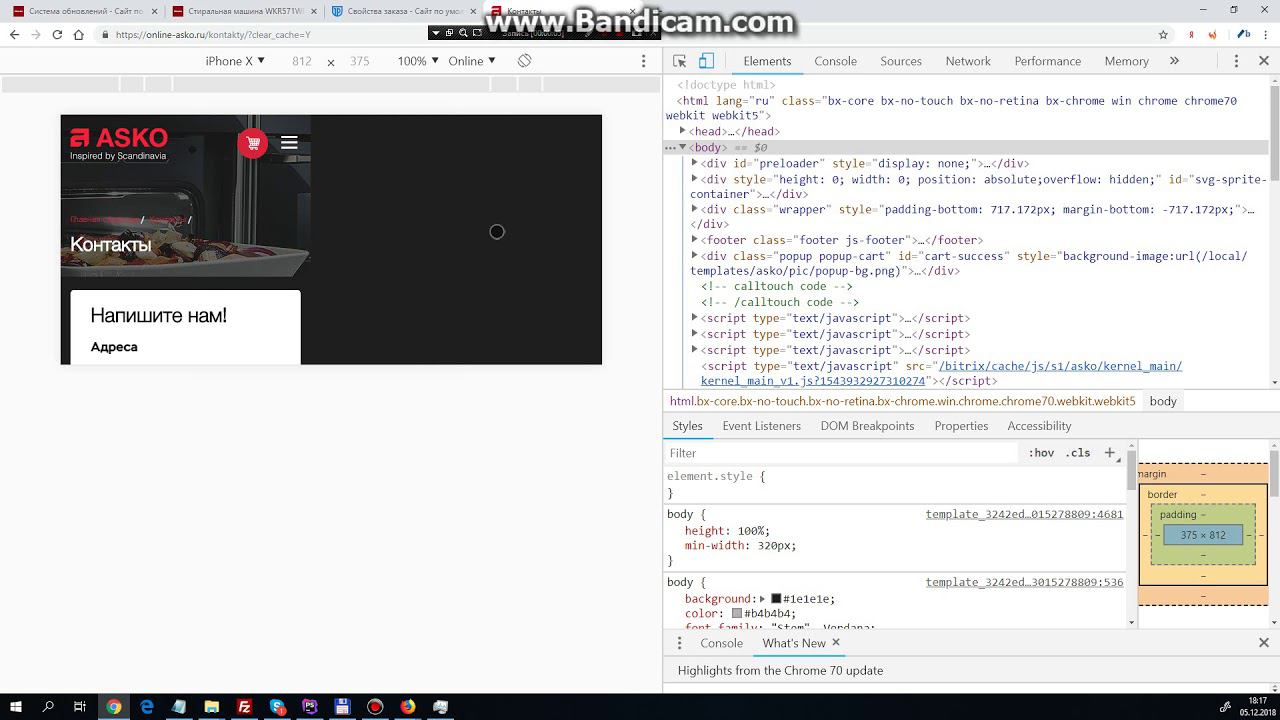Open the device toolbar more options menu
The width and height of the screenshot is (1280, 720).
[x=643, y=61]
